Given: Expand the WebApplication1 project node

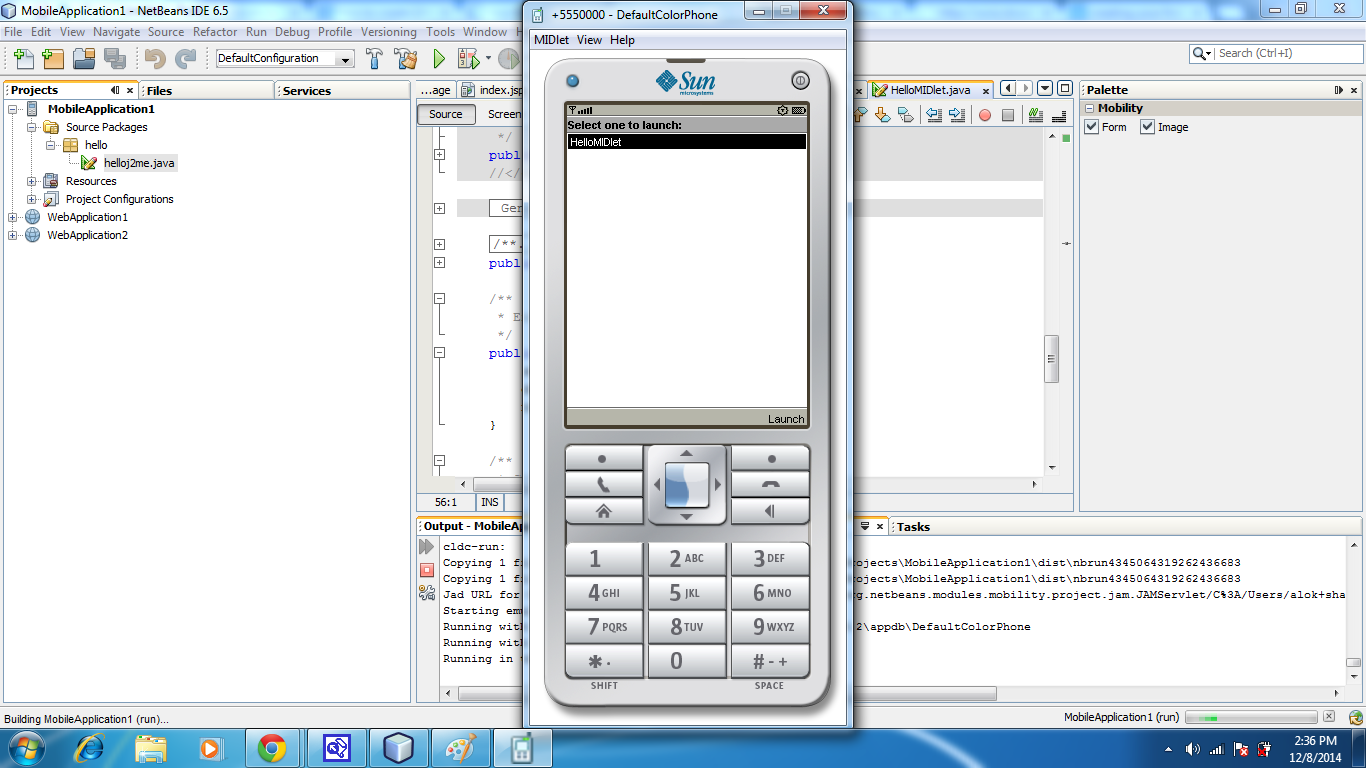Looking at the screenshot, I should click(x=12, y=217).
